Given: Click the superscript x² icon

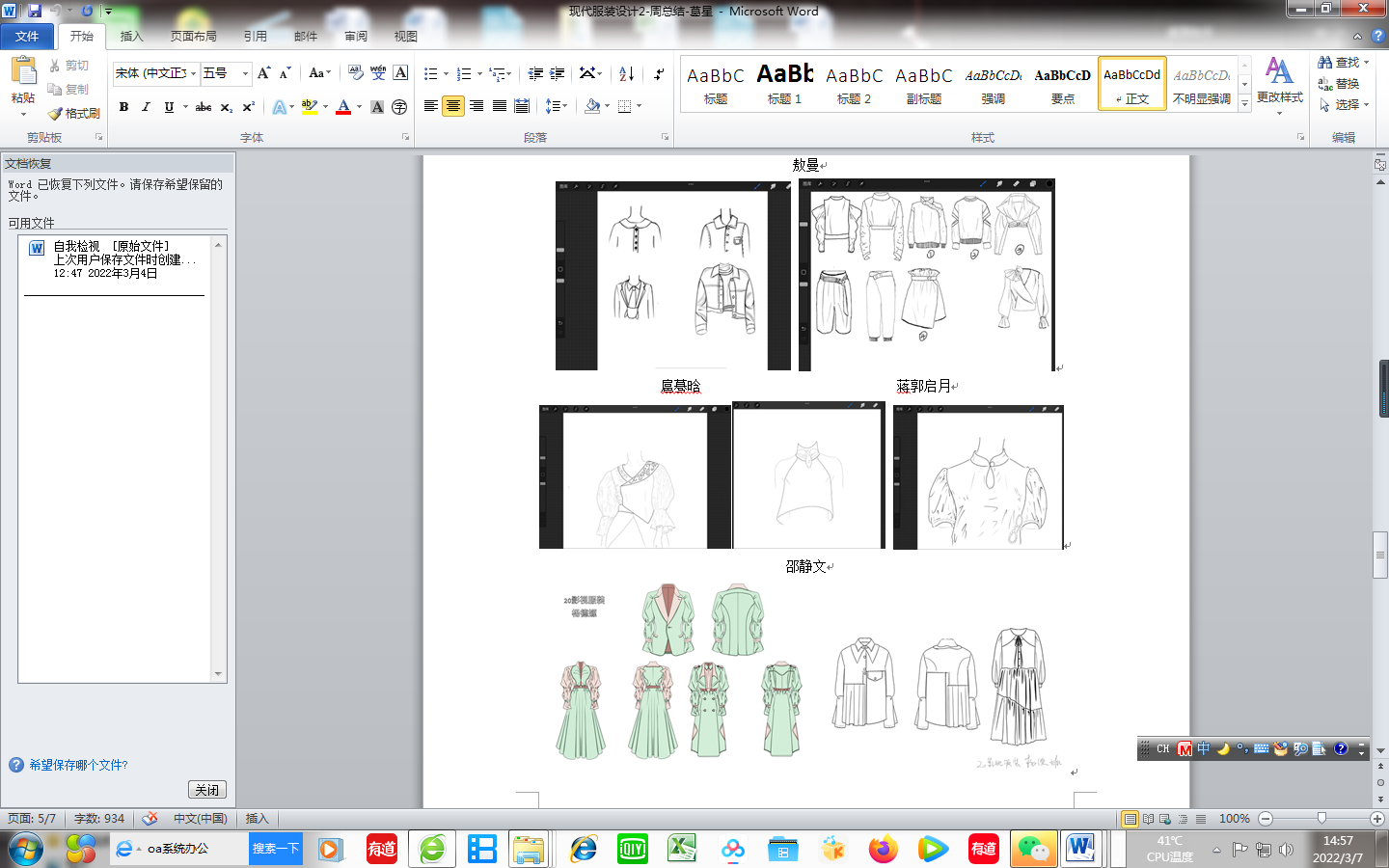Looking at the screenshot, I should tap(248, 107).
